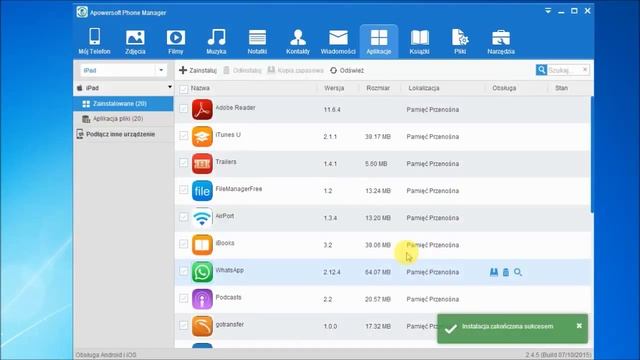
Task: Select Zainstalowane (20) in the sidebar
Action: pyautogui.click(x=123, y=104)
